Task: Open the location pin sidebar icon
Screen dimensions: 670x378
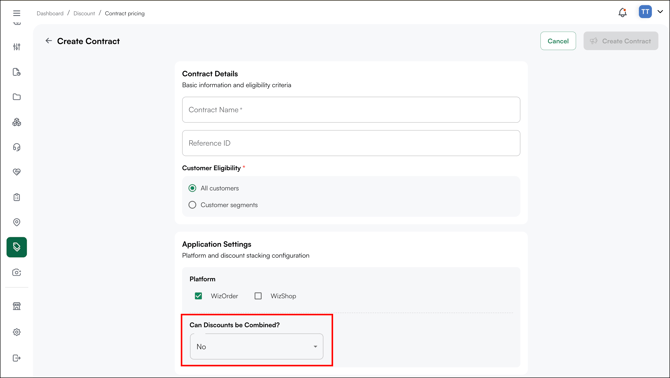Action: click(17, 222)
